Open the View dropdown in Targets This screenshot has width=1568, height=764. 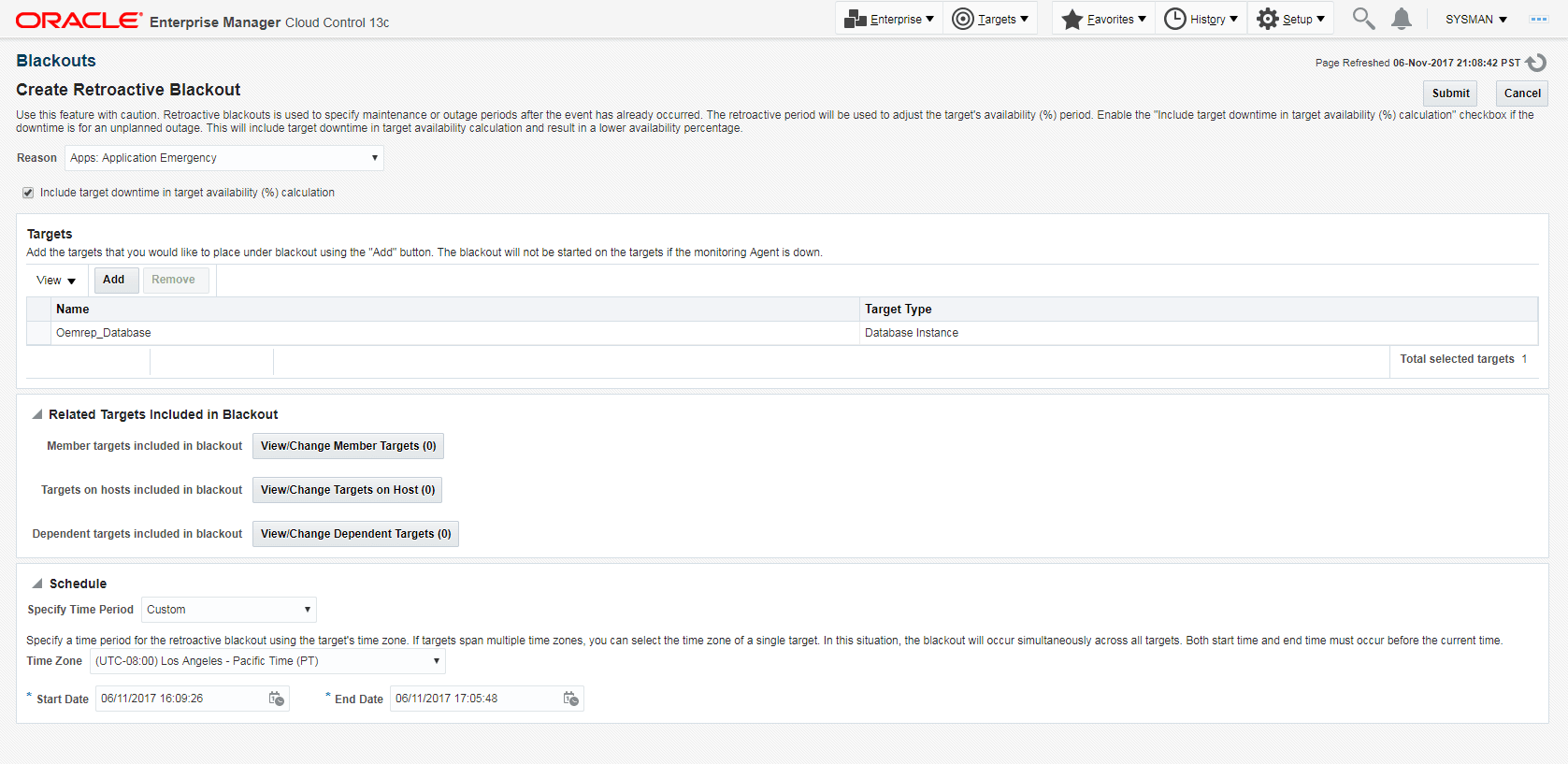click(x=56, y=281)
